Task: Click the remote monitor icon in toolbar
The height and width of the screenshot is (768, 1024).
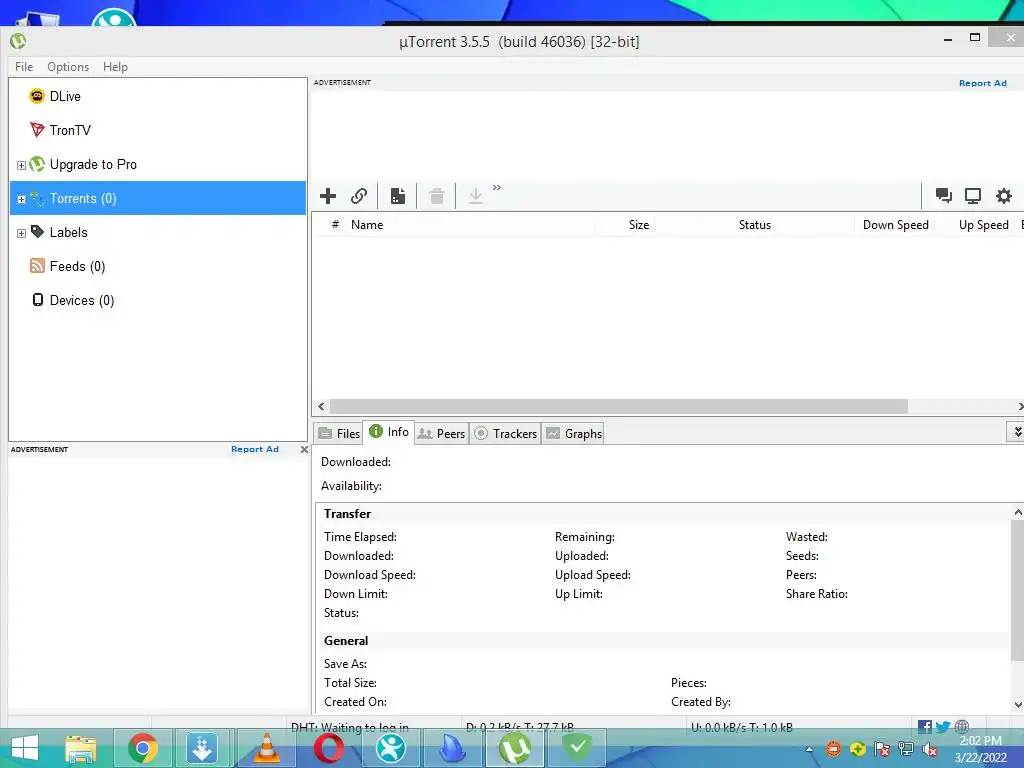Action: pos(973,196)
